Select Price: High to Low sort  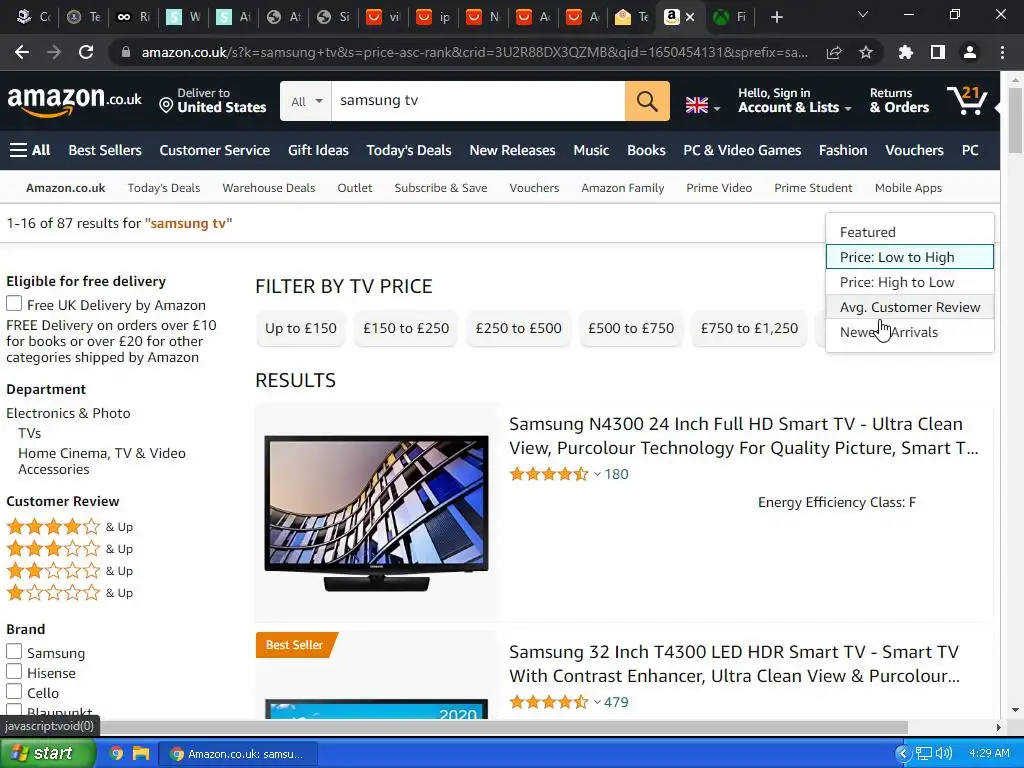910,282
